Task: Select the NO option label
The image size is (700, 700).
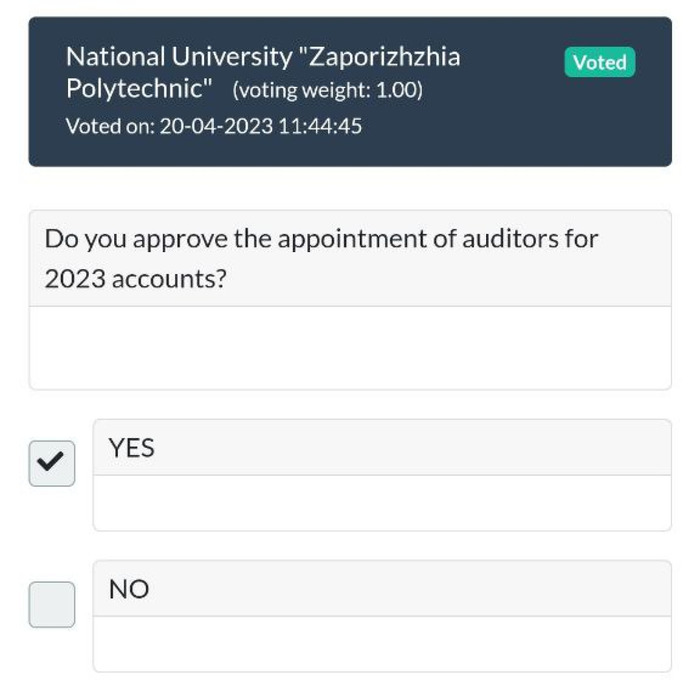Action: [x=129, y=589]
